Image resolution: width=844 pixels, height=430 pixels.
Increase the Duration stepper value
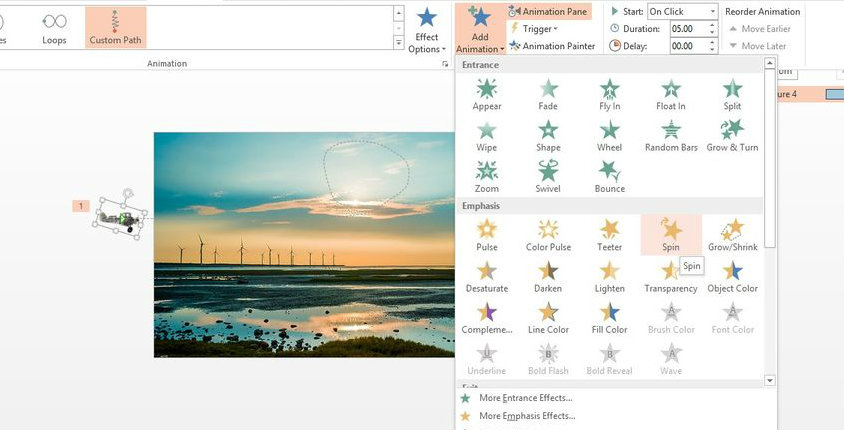tap(713, 25)
